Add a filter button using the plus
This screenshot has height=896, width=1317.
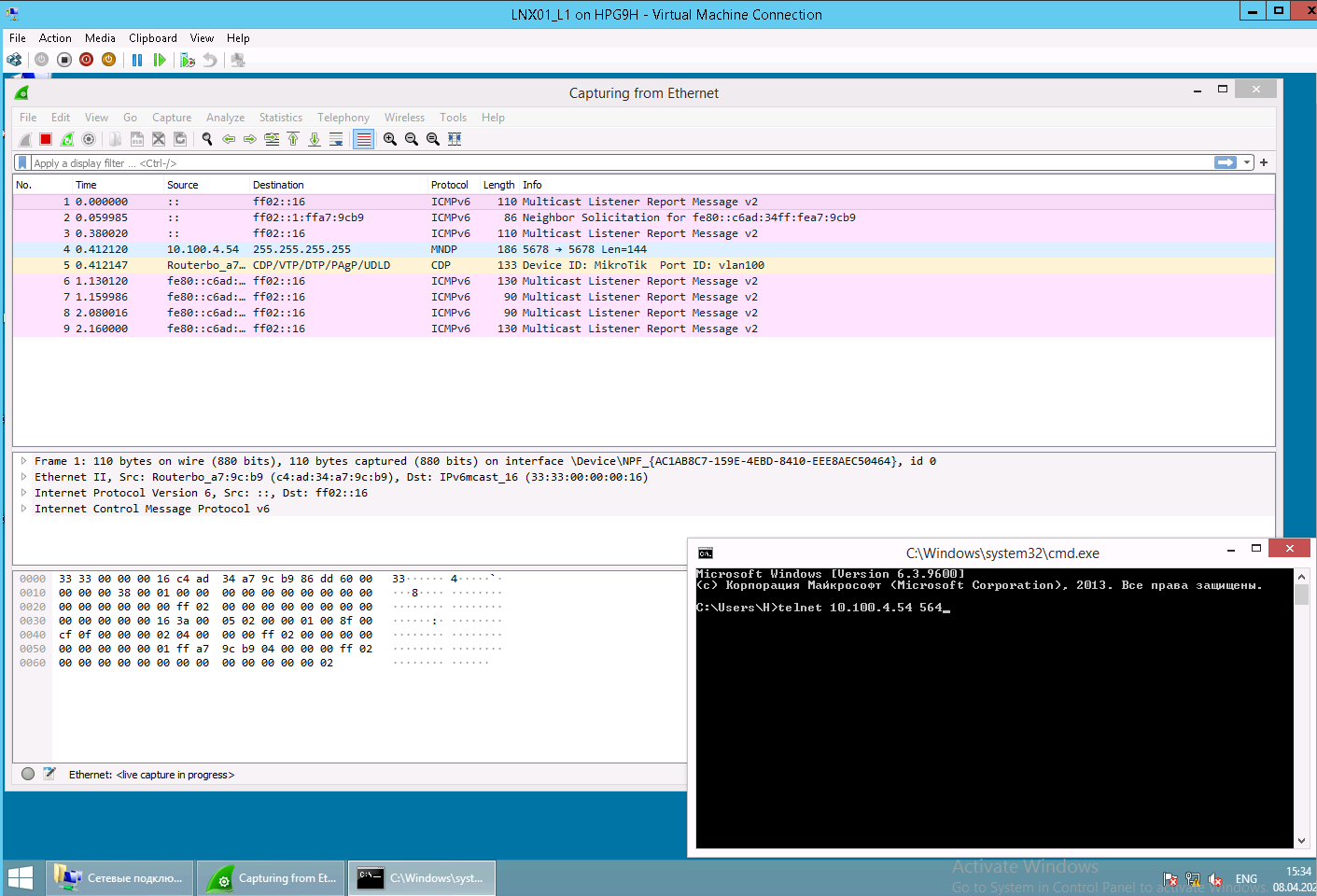point(1263,161)
